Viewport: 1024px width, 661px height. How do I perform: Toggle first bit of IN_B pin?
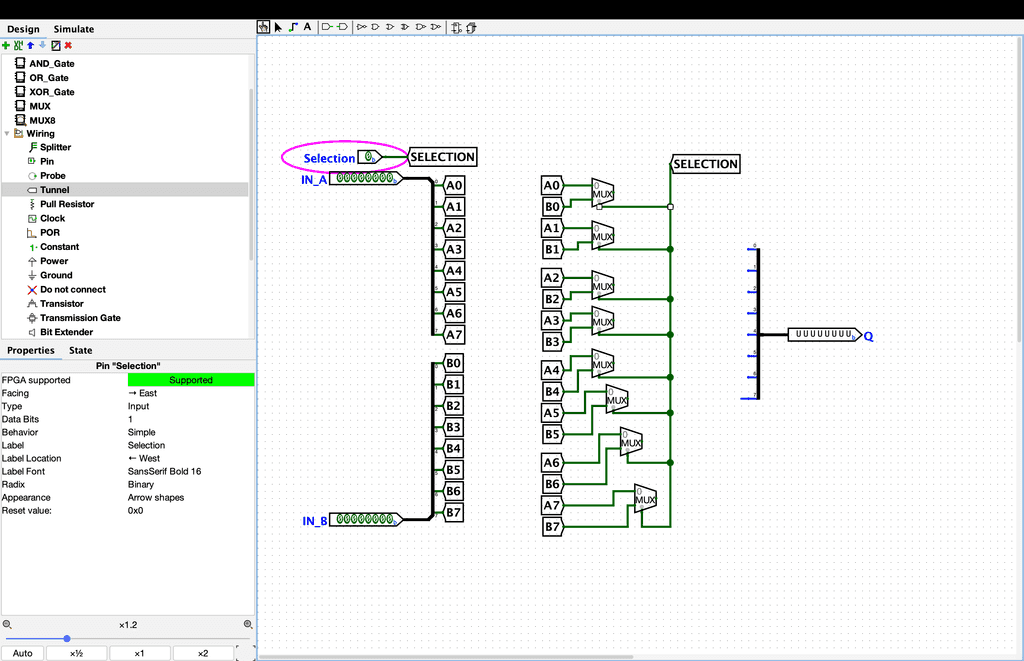click(341, 519)
